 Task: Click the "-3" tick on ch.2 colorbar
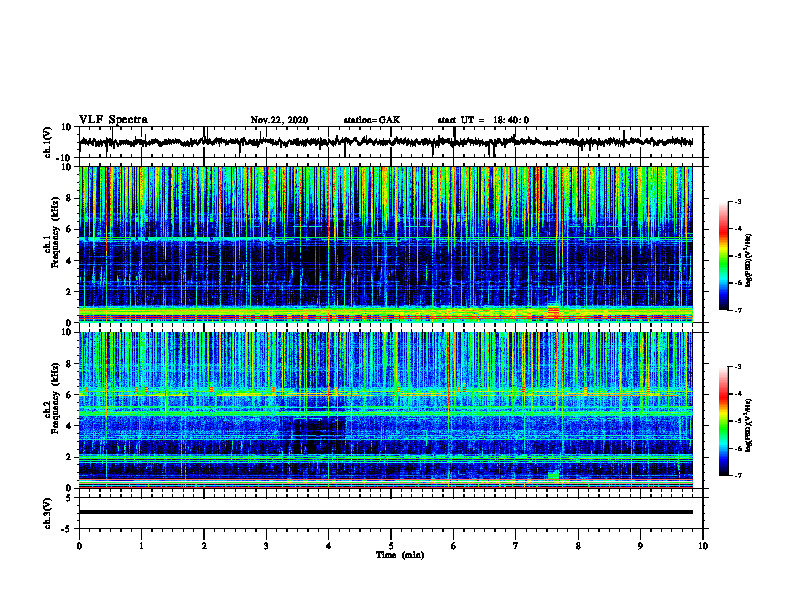(x=738, y=367)
